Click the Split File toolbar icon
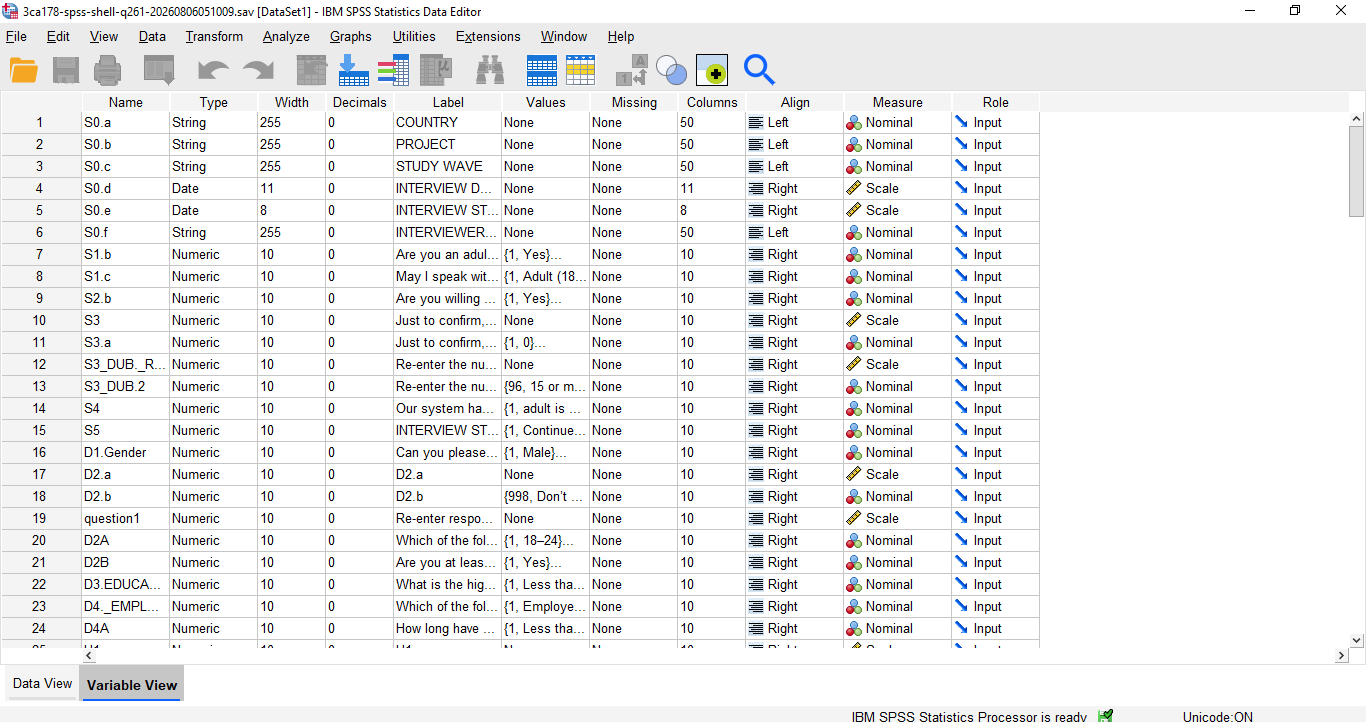Screen dimensions: 1366x722 click(542, 70)
